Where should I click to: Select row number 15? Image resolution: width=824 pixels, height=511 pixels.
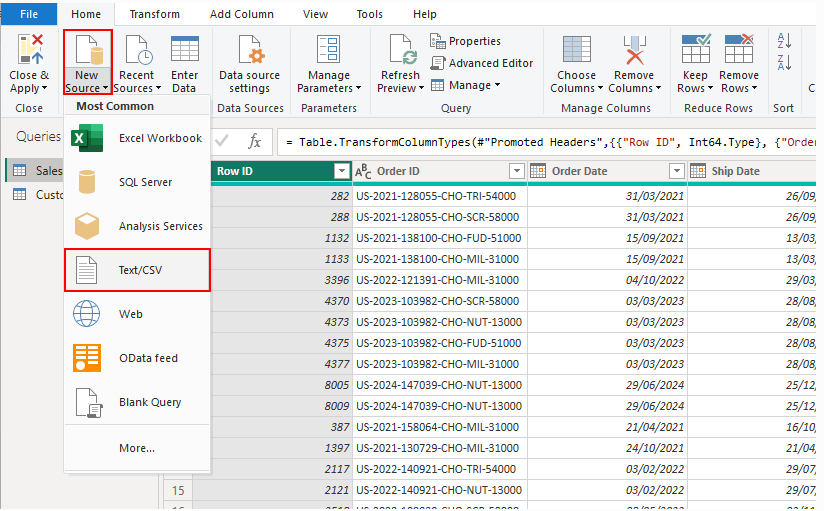pyautogui.click(x=178, y=490)
